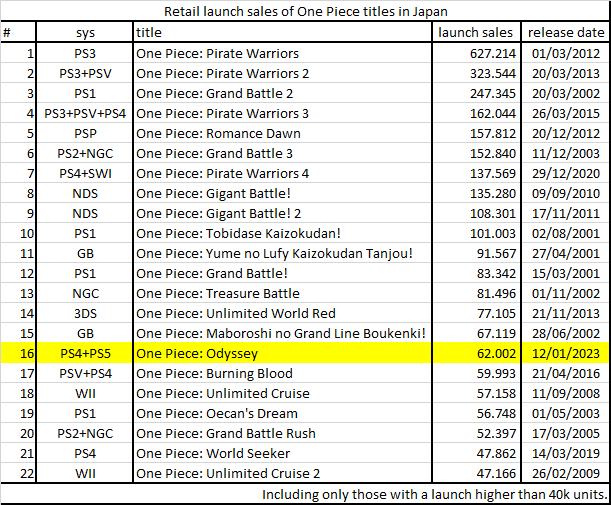Select 'One Piece: Grand Battle 2' title
The height and width of the screenshot is (505, 611).
coord(214,94)
